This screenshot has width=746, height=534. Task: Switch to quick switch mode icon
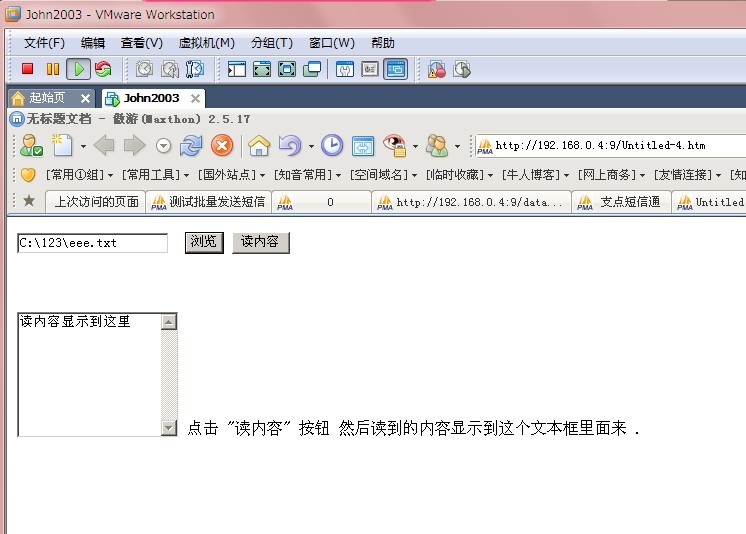[x=262, y=69]
